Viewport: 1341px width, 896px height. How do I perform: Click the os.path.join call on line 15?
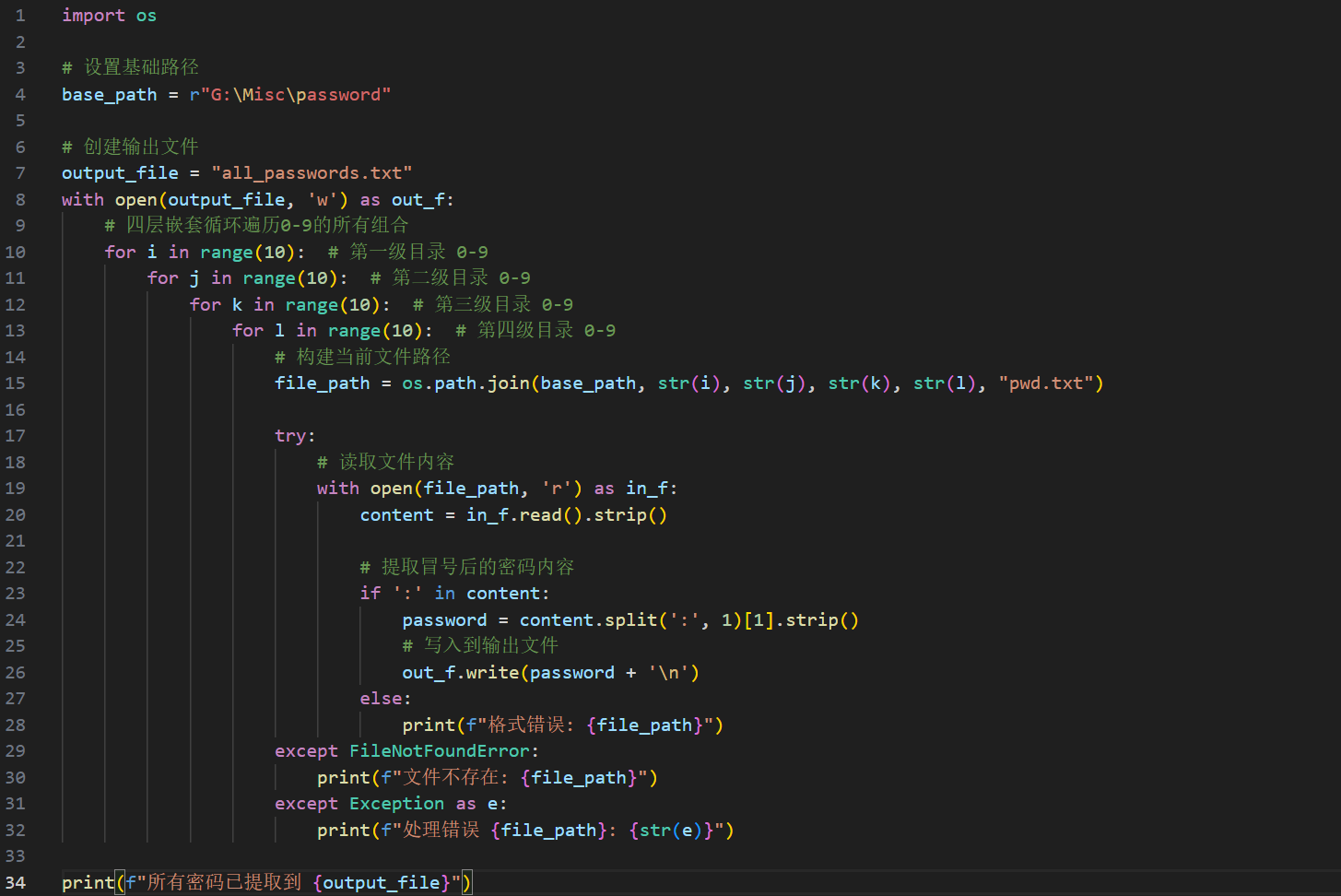(x=465, y=383)
